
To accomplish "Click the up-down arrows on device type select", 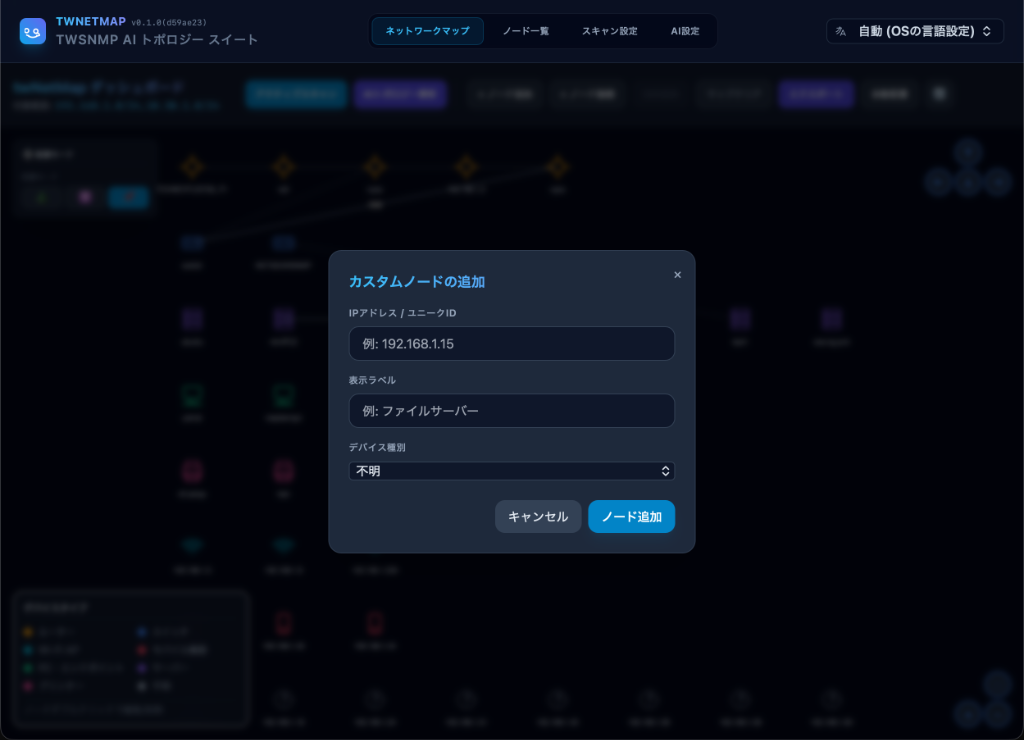I will tap(665, 471).
